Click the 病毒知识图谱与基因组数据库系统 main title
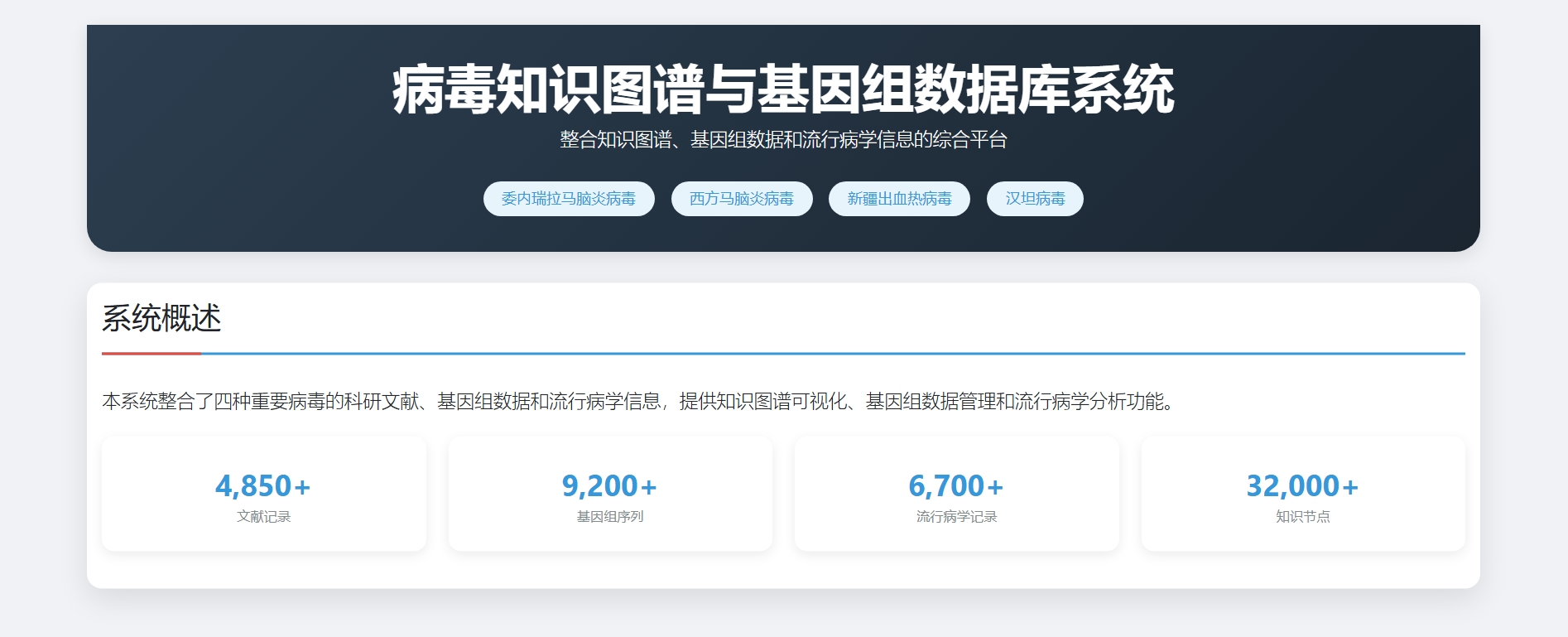Screen dimensions: 1568x637 (x=783, y=89)
